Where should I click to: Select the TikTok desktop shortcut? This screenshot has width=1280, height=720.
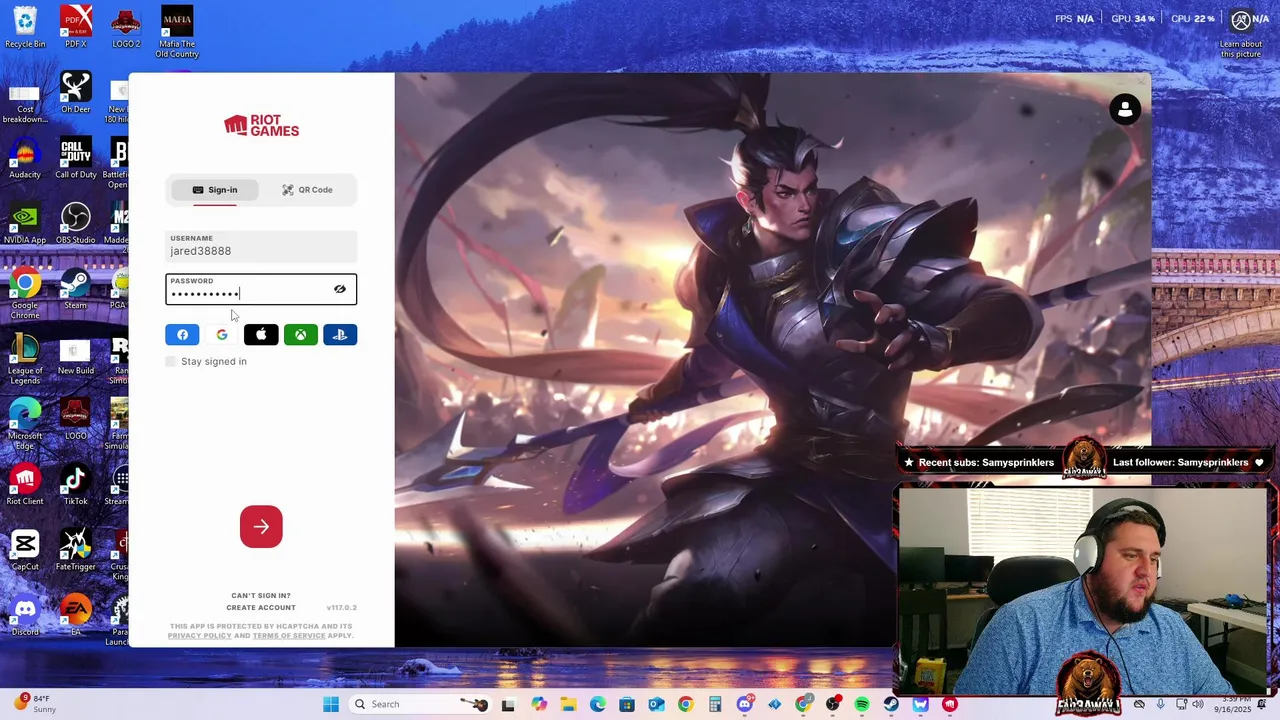(x=76, y=485)
